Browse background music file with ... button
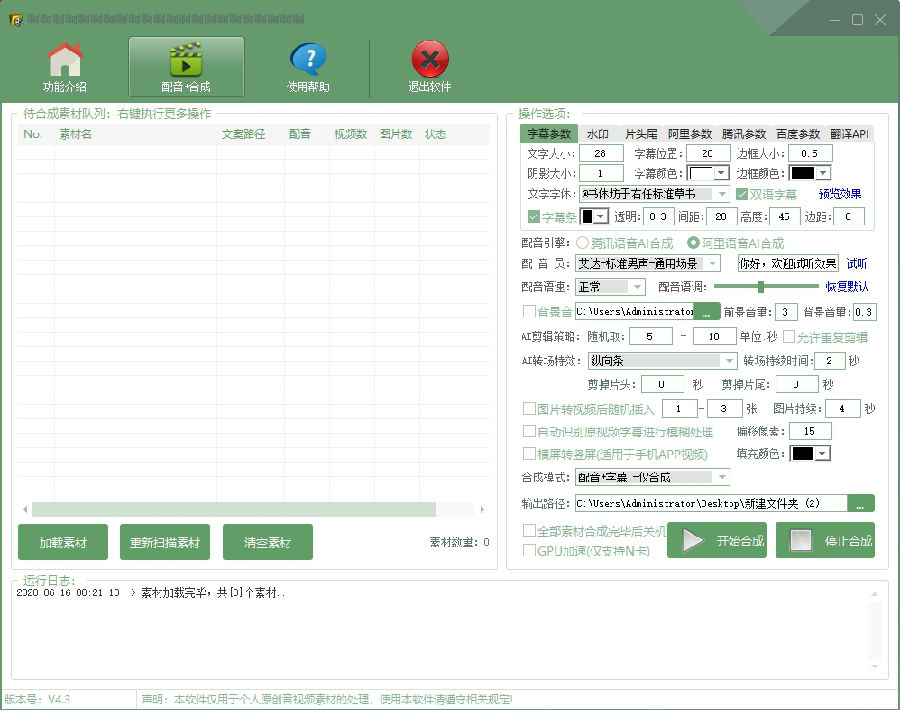 (x=707, y=312)
